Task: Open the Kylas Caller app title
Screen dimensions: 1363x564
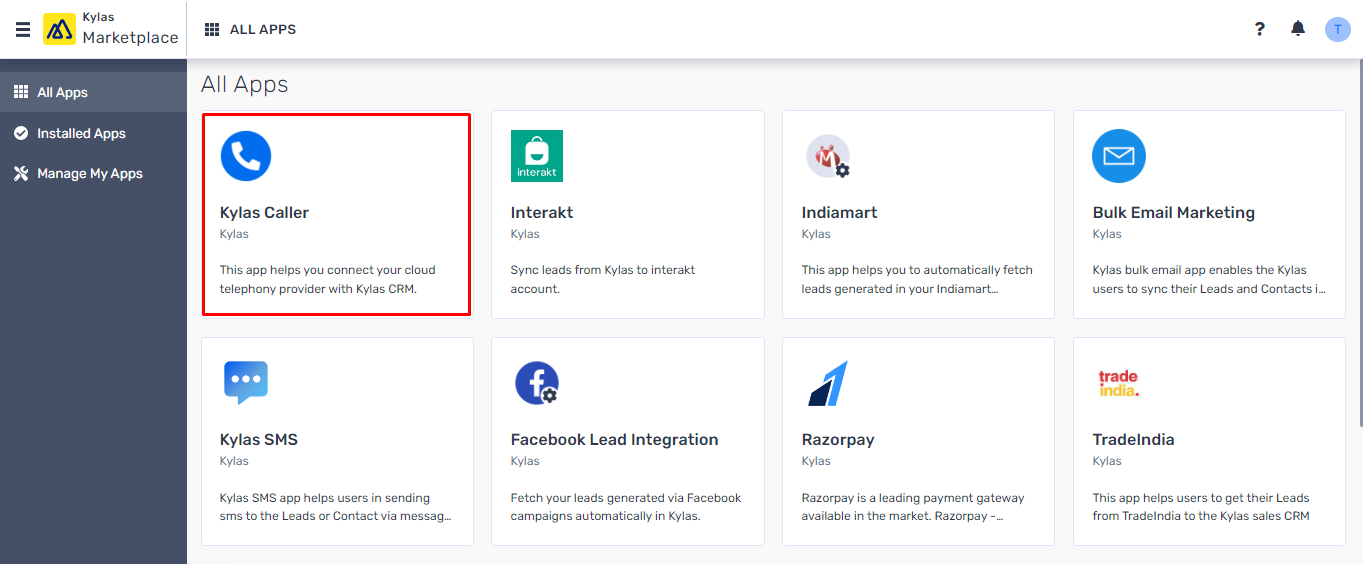Action: 264,212
